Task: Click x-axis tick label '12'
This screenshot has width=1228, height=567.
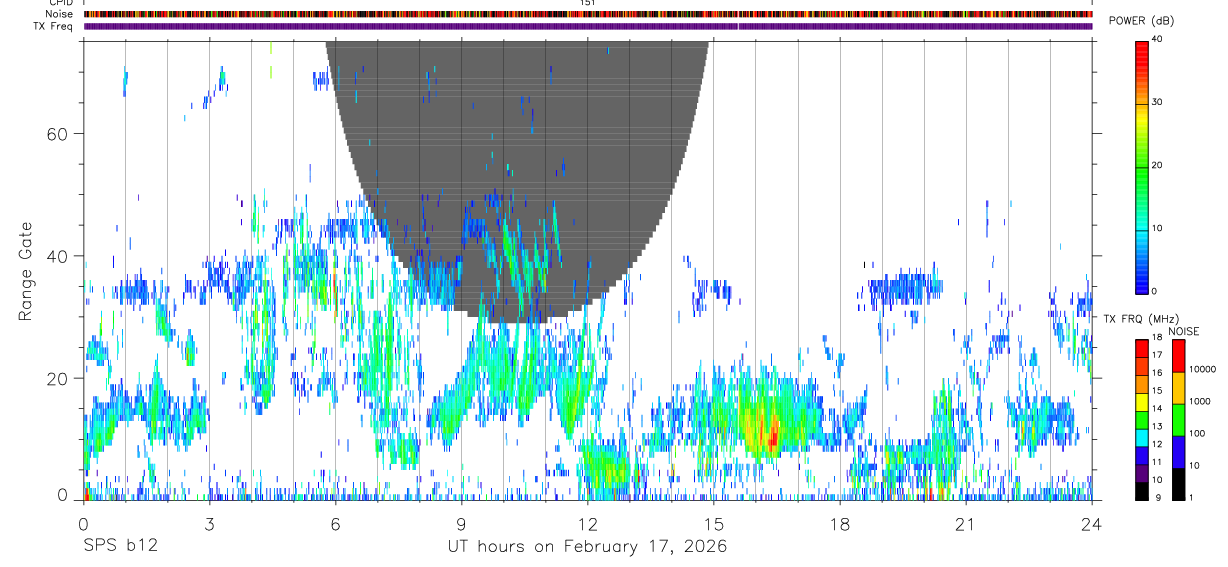Action: (x=588, y=524)
